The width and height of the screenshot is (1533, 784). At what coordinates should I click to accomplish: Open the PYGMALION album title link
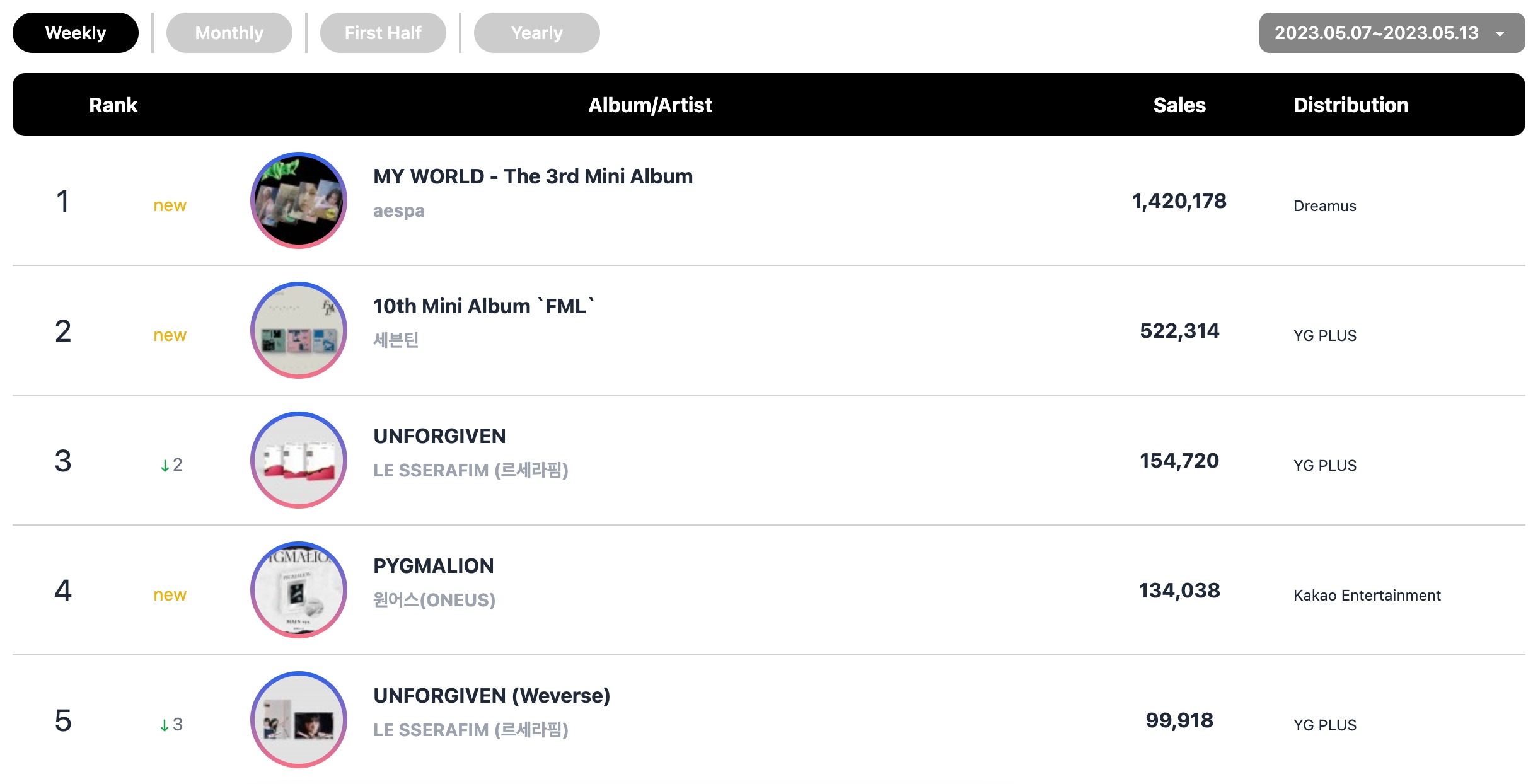click(x=434, y=566)
